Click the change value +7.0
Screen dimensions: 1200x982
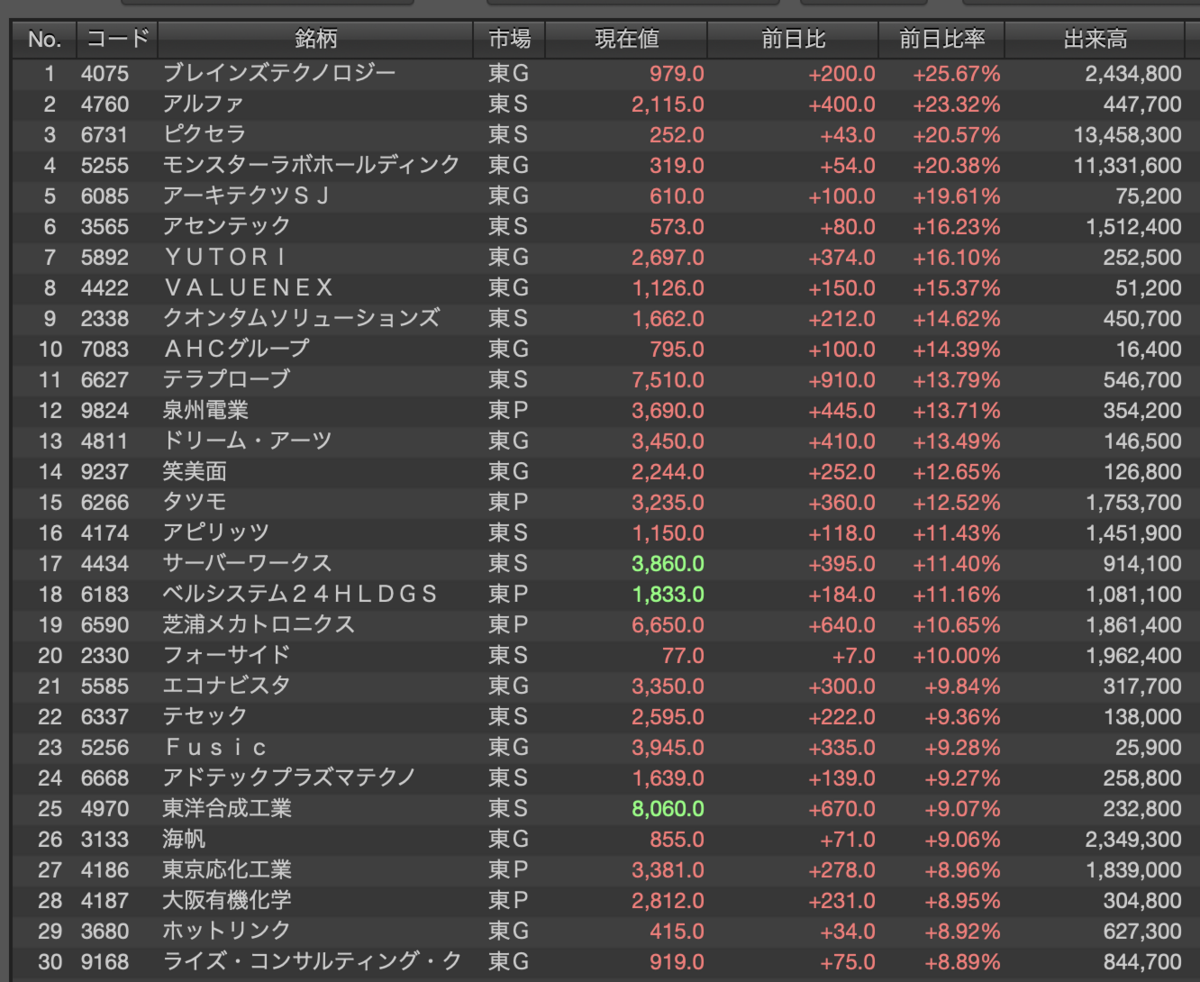point(854,655)
